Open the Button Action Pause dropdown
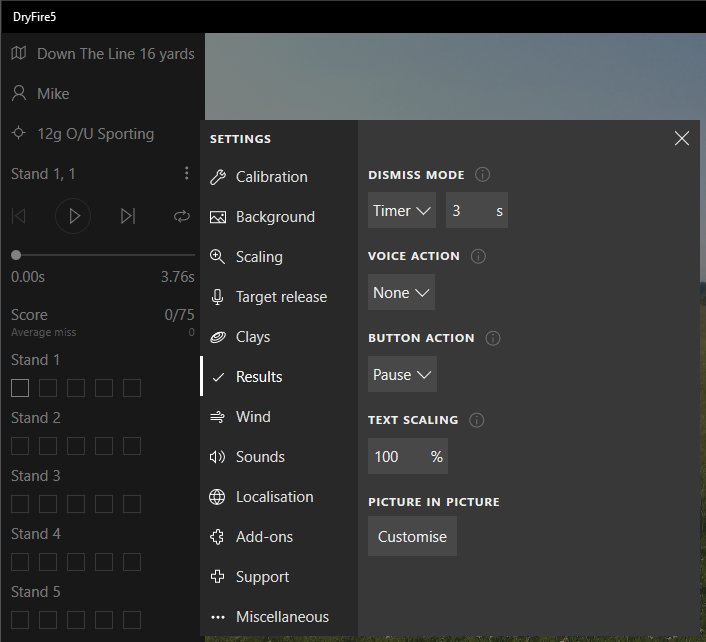 (x=402, y=375)
